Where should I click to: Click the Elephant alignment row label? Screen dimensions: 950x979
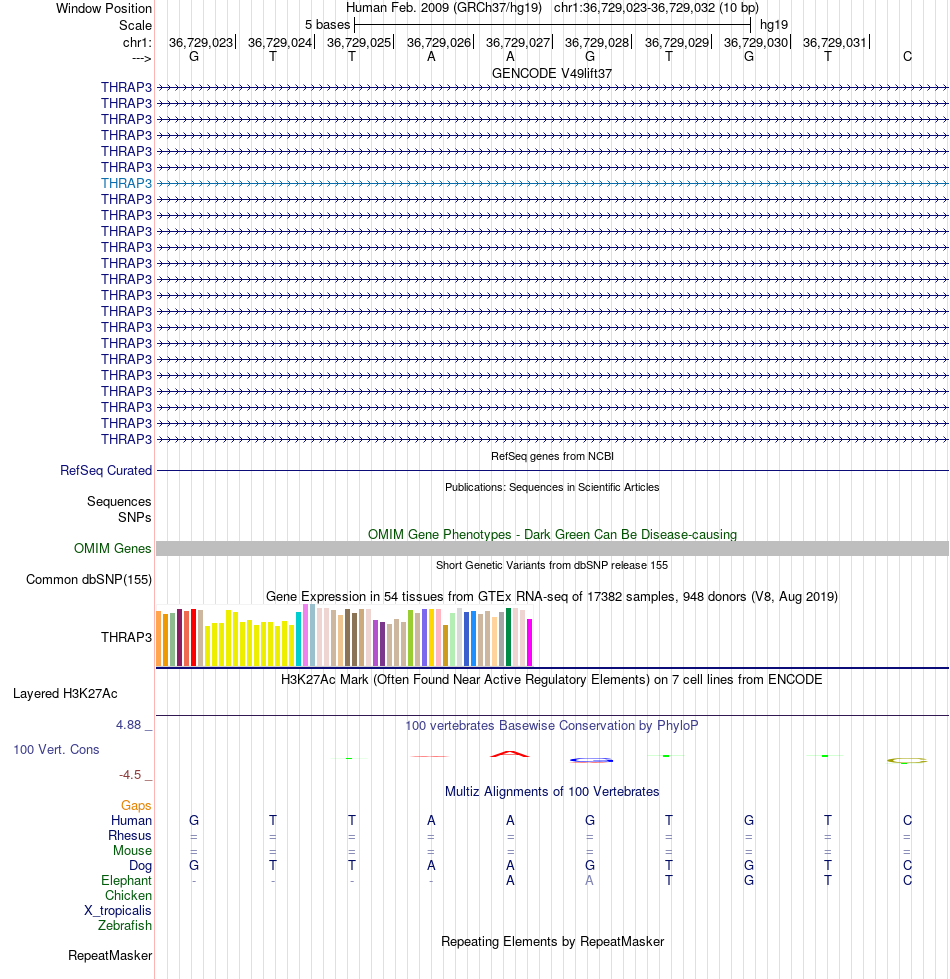(126, 880)
